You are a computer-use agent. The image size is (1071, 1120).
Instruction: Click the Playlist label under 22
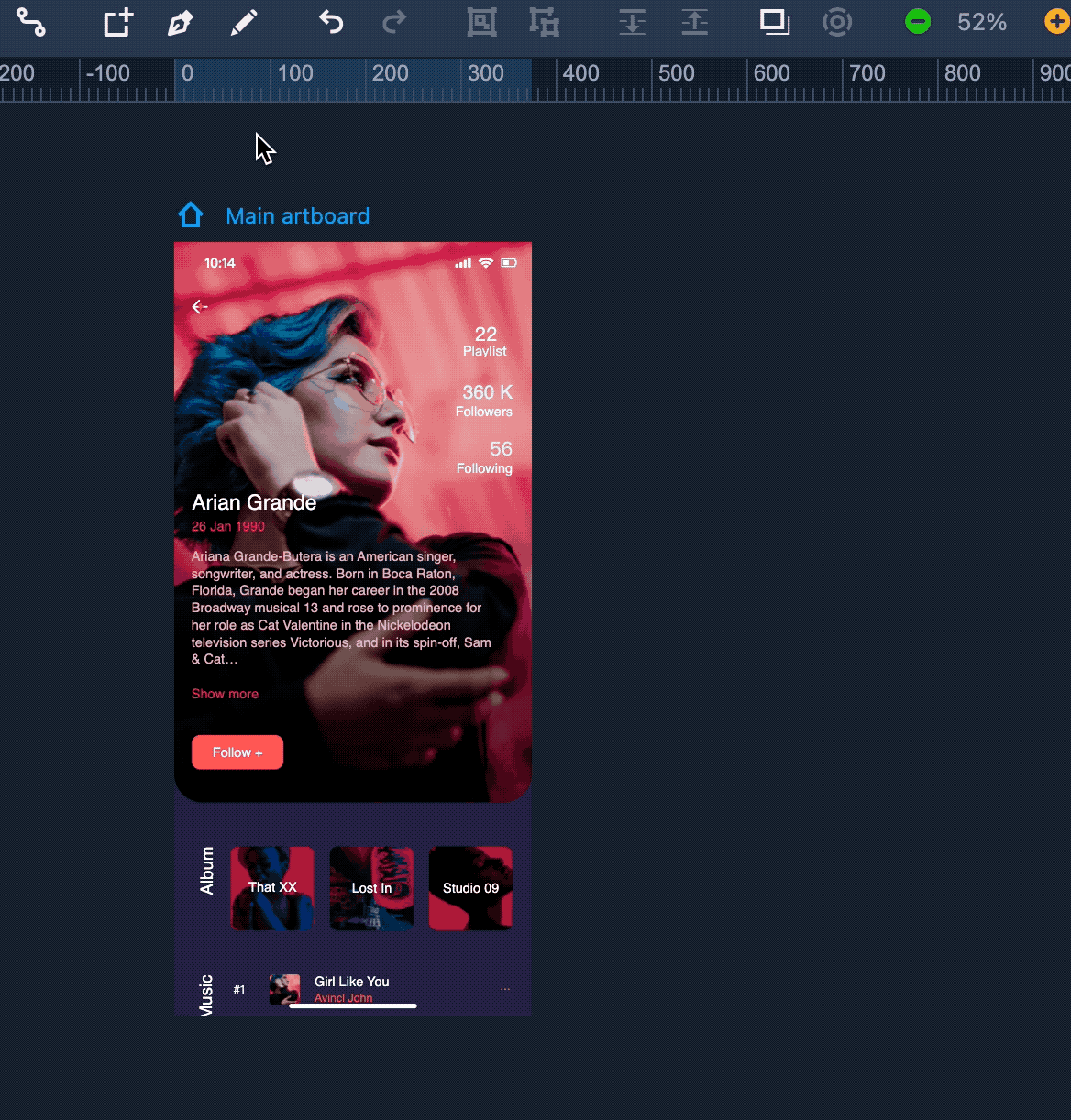pyautogui.click(x=485, y=351)
